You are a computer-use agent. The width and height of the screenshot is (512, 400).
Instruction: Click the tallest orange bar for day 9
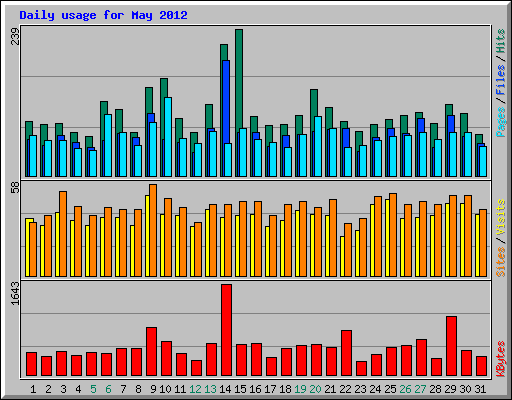point(153,230)
